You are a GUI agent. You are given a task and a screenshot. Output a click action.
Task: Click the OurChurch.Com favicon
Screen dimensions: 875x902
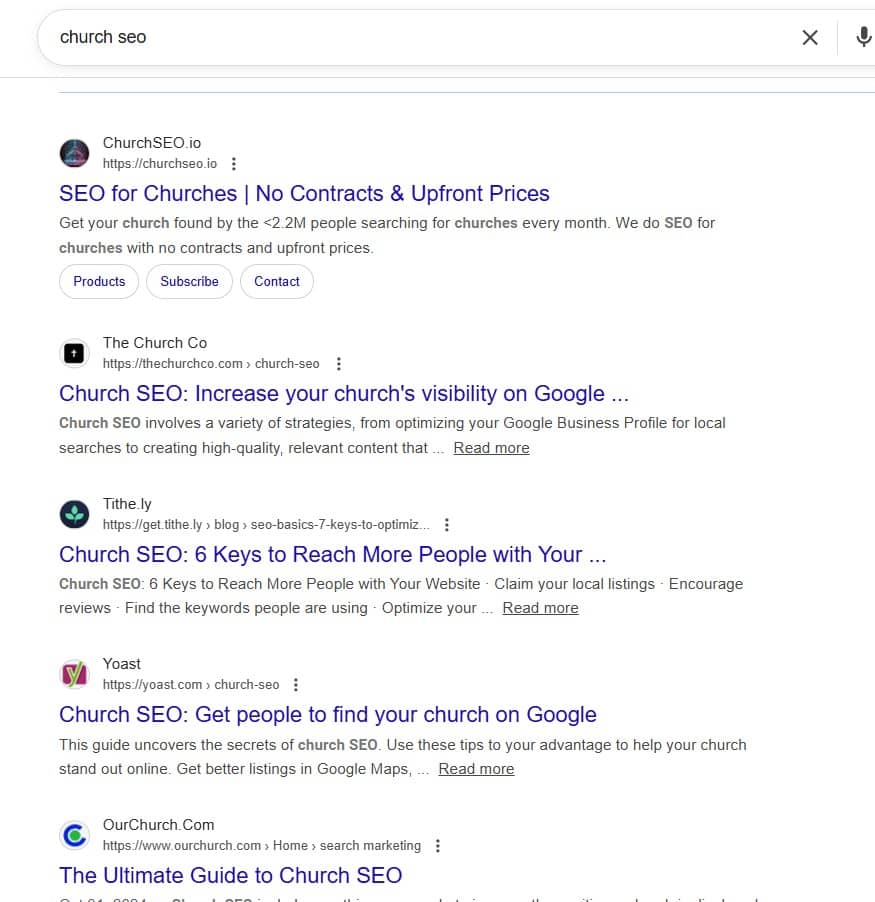[x=74, y=835]
